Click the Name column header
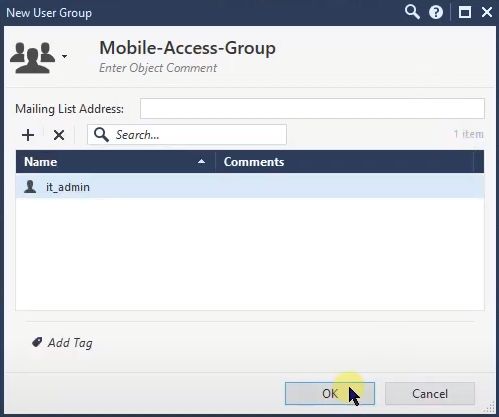The image size is (499, 417). [x=115, y=162]
